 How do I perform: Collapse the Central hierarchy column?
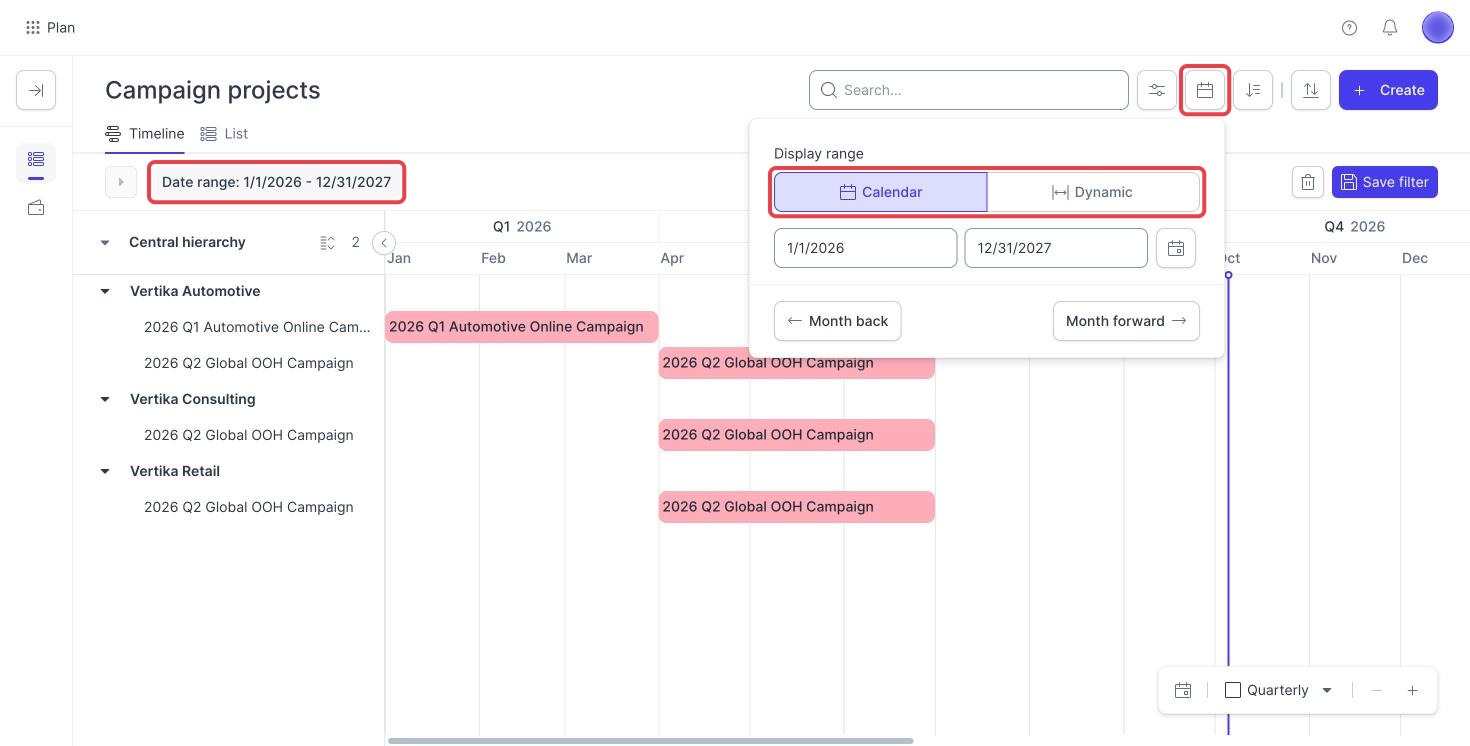point(105,243)
